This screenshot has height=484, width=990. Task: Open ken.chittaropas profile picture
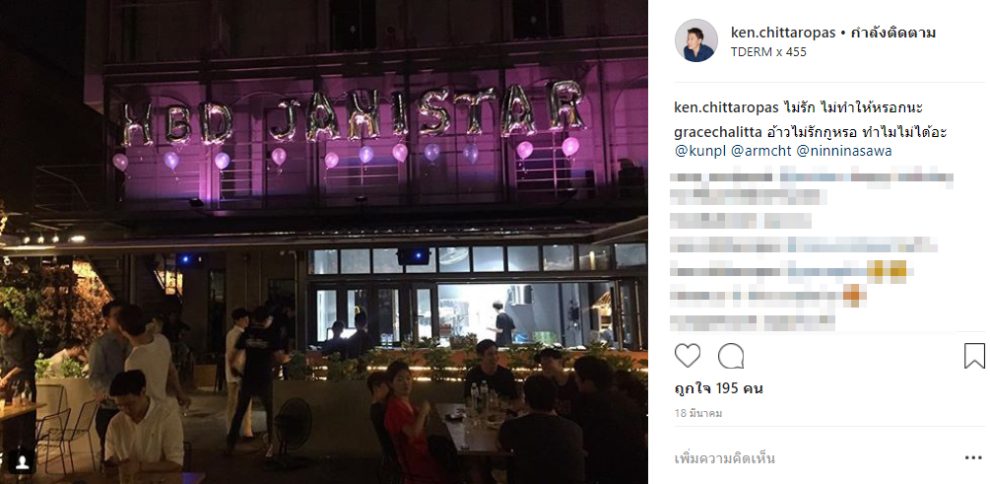click(696, 40)
